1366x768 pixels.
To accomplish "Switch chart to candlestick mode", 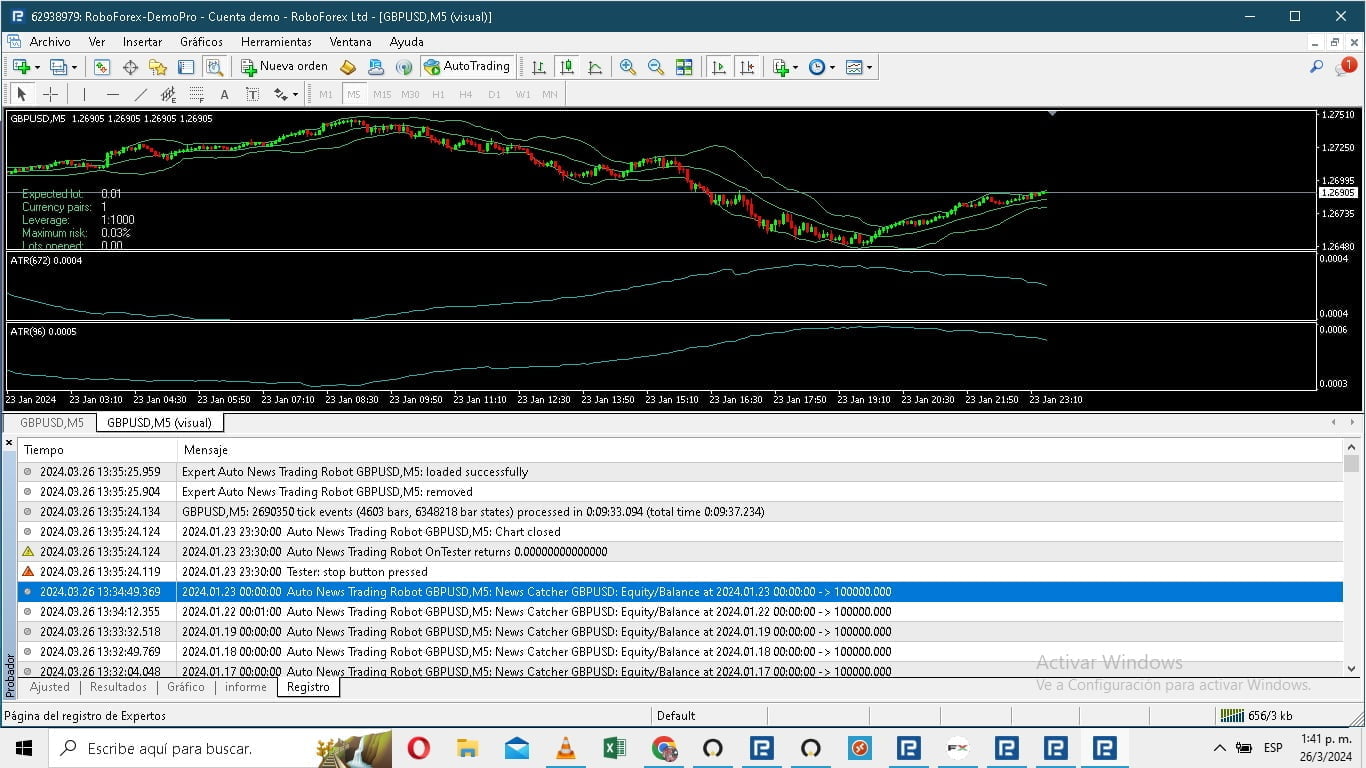I will [567, 67].
